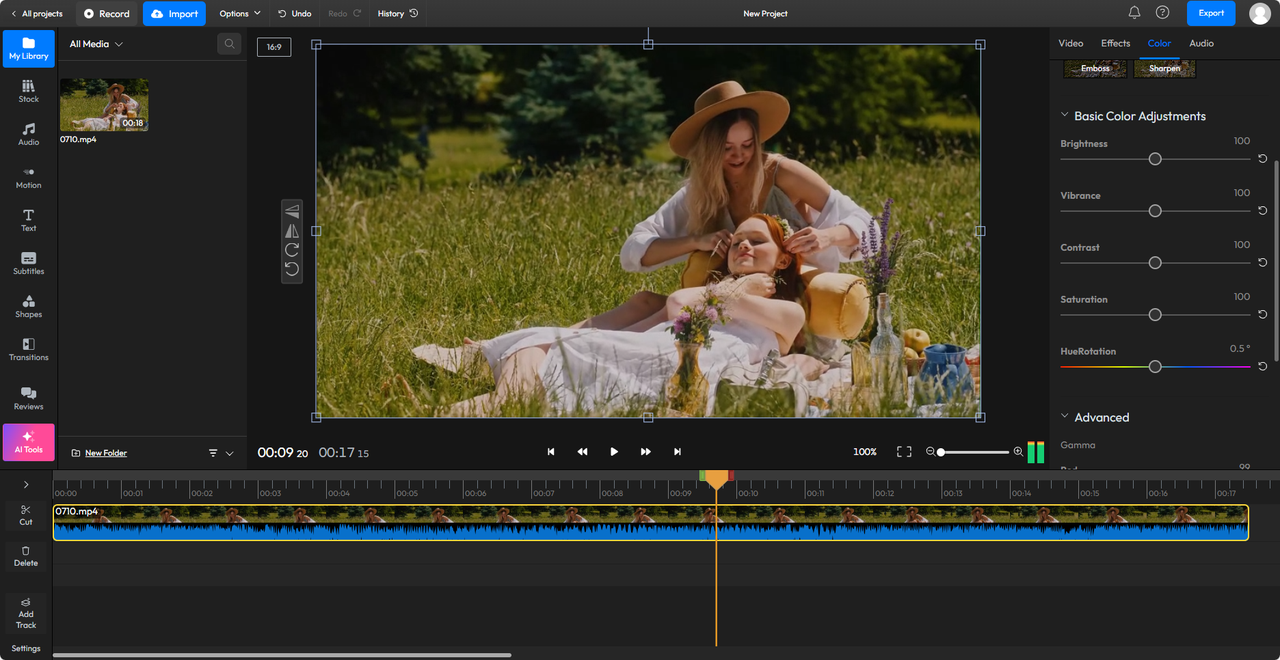Delete the selected clip with trash icon
The image size is (1280, 660).
click(x=26, y=556)
